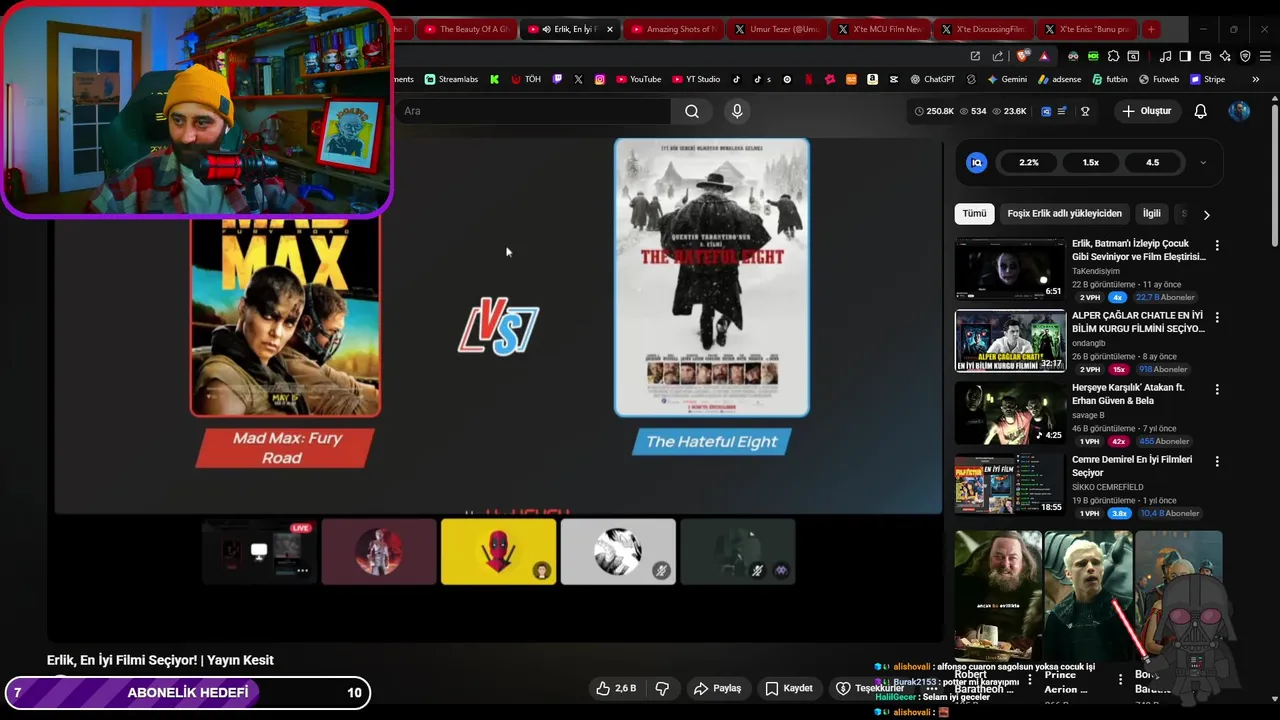Screen dimensions: 1280x720
Task: Click the Brave Rewards triangle icon
Action: coord(1044,56)
